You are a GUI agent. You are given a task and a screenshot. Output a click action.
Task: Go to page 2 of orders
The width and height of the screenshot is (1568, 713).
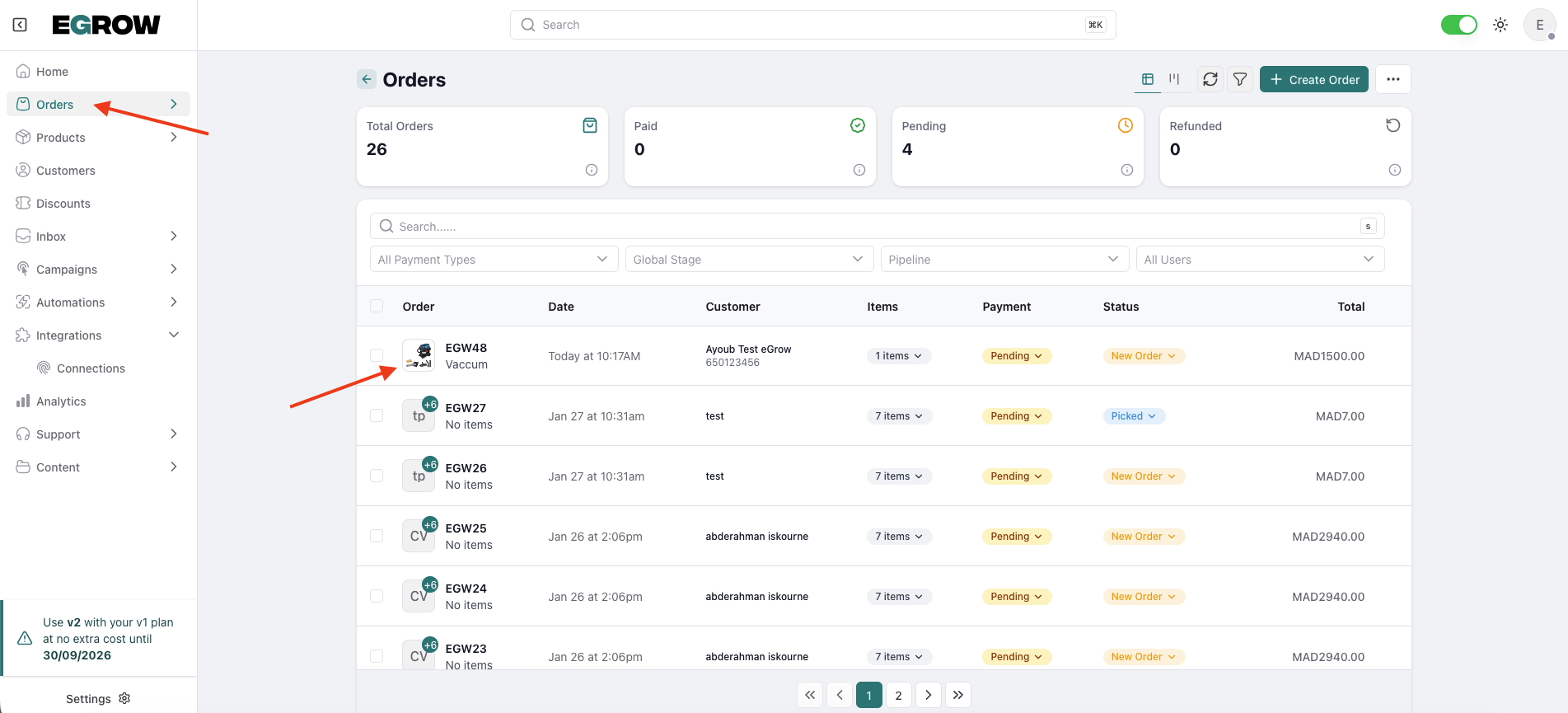[898, 695]
